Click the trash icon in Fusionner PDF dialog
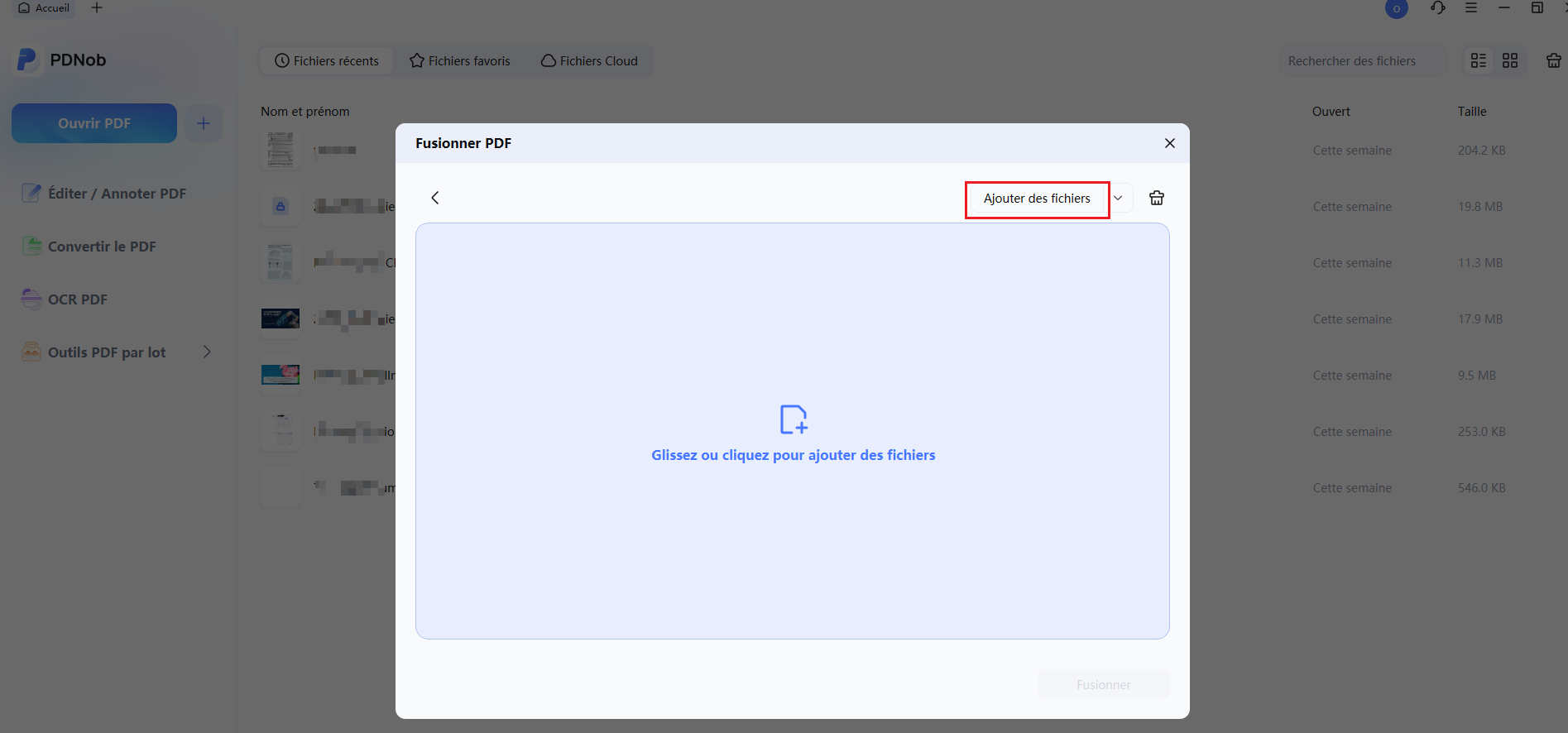 [1157, 198]
